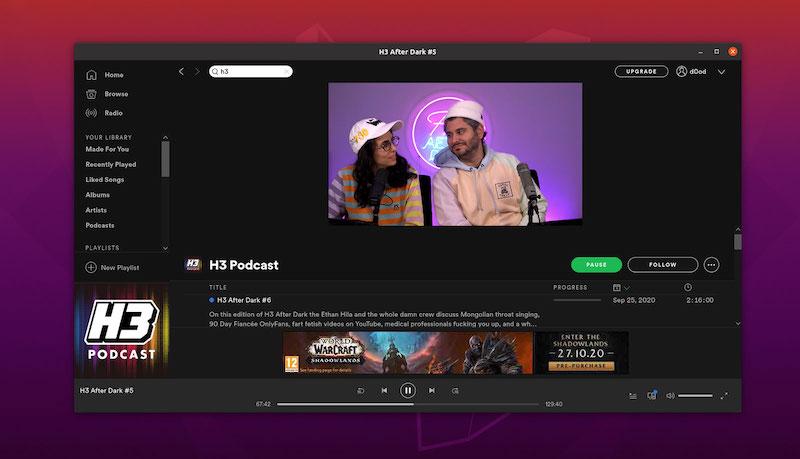
Task: Click PRE-PURCHASE on the Shadowlands ad
Action: (x=581, y=366)
